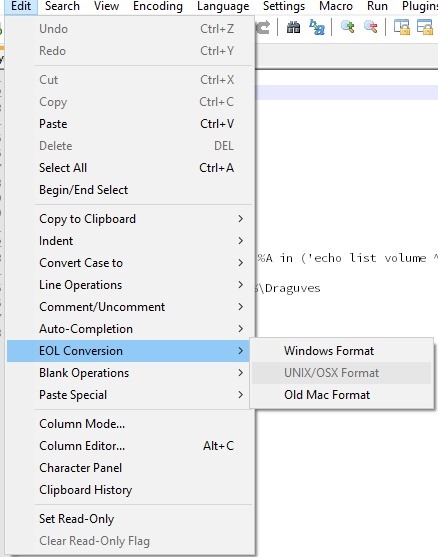Open the Column Editor dialog
This screenshot has width=438, height=557.
point(129,446)
